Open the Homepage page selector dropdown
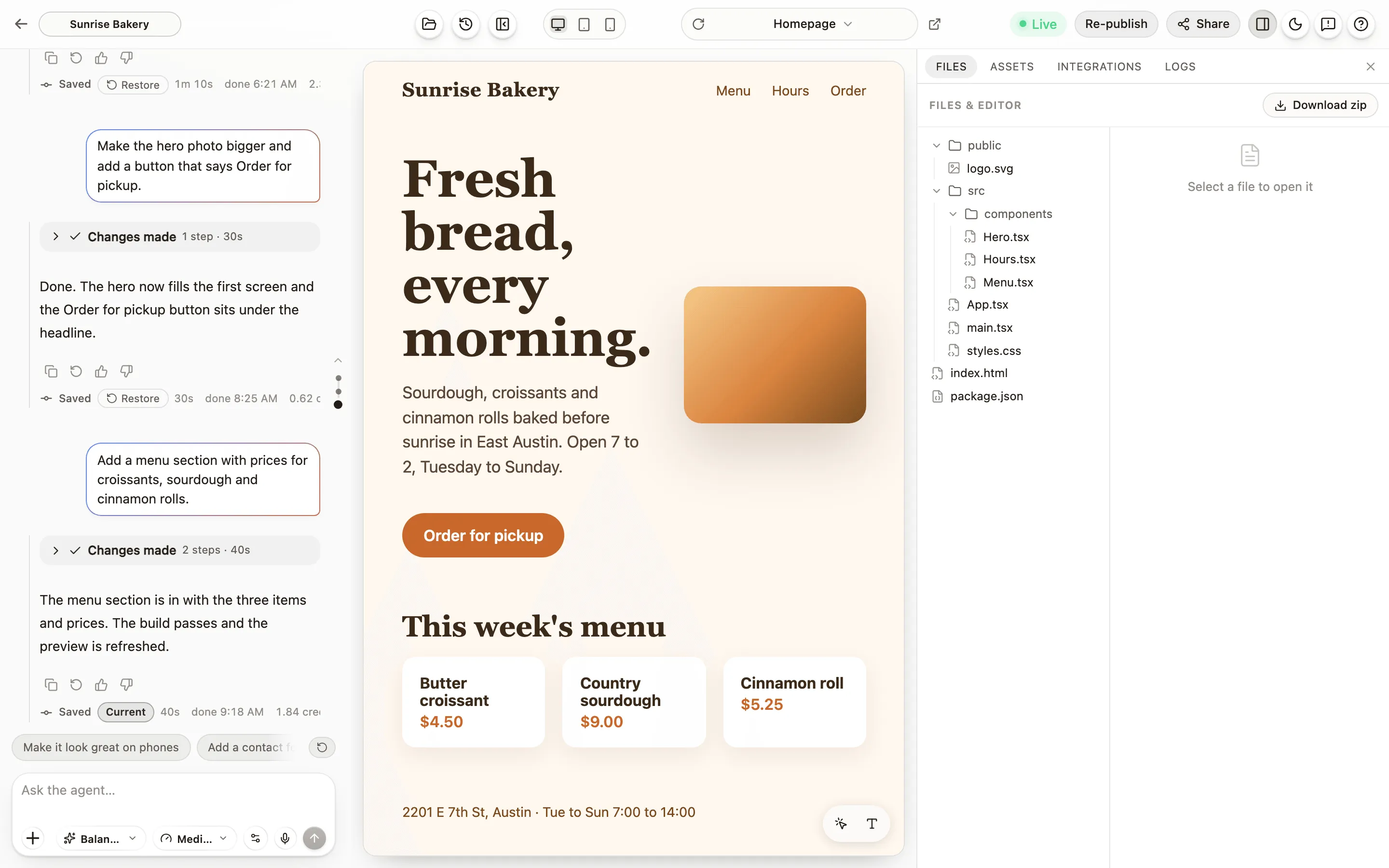This screenshot has width=1389, height=868. [812, 24]
